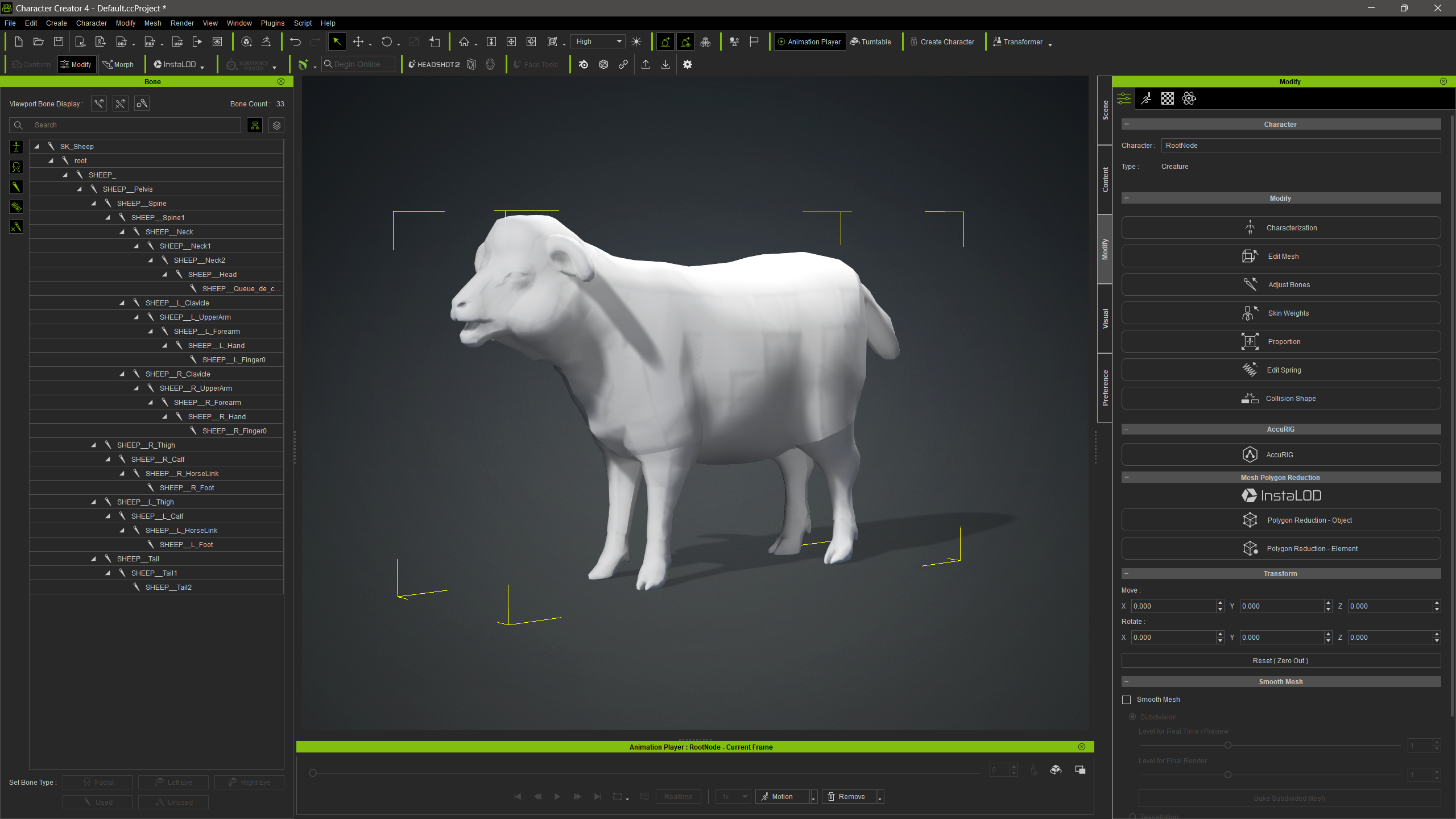The image size is (1456, 819).
Task: Select the arrow Select tool
Action: (337, 42)
